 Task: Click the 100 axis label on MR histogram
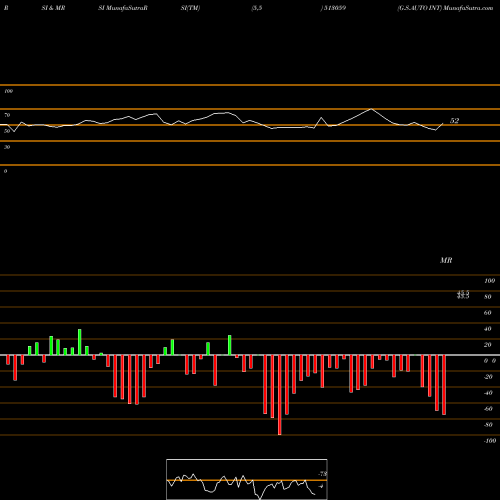[489, 281]
